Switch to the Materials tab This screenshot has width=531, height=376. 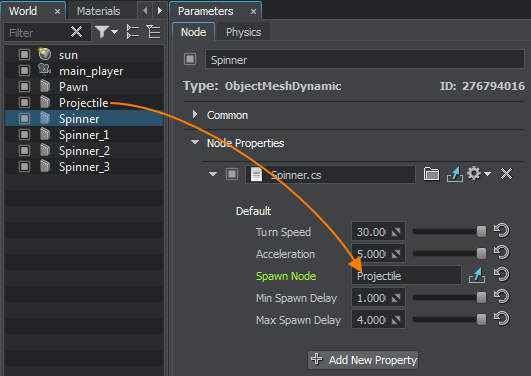pos(98,11)
